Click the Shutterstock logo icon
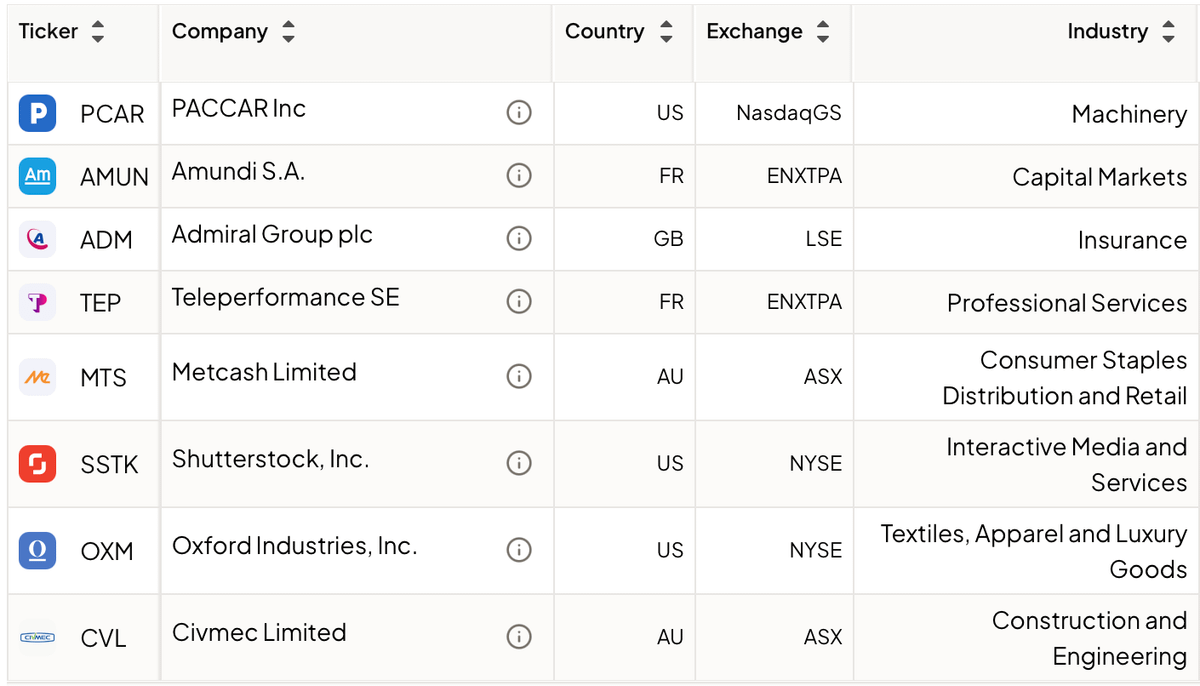The width and height of the screenshot is (1200, 686). coord(38,464)
